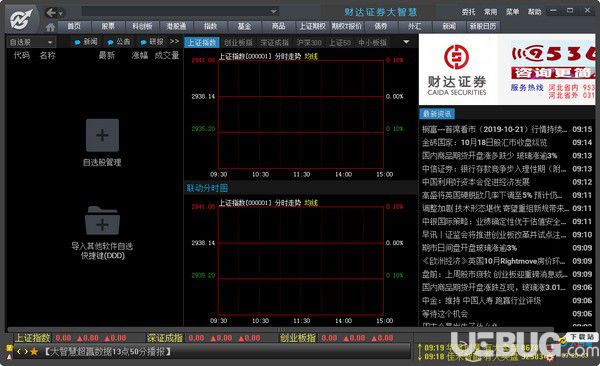The width and height of the screenshot is (600, 366).
Task: Go back using the left arrow icon
Action: (x=51, y=13)
